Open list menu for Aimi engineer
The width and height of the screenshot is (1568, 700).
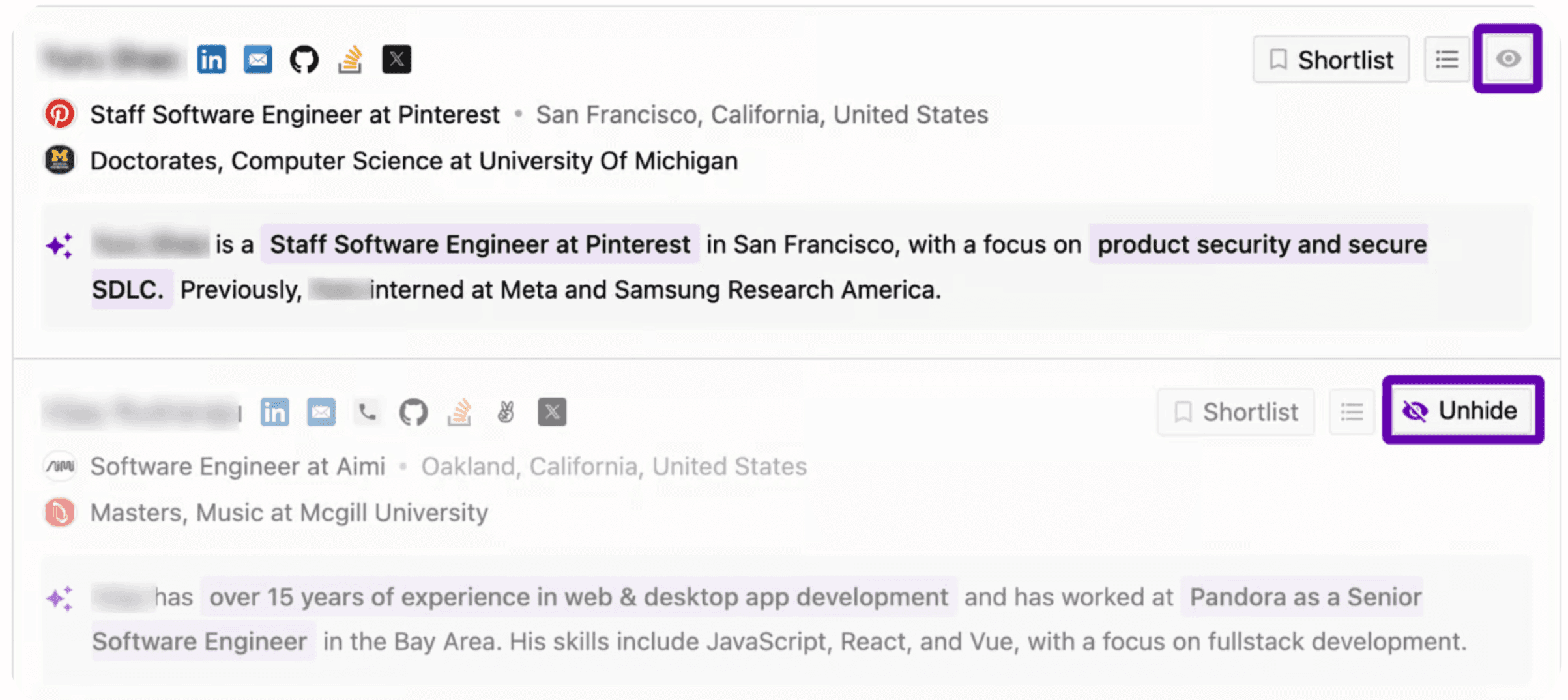point(1352,412)
